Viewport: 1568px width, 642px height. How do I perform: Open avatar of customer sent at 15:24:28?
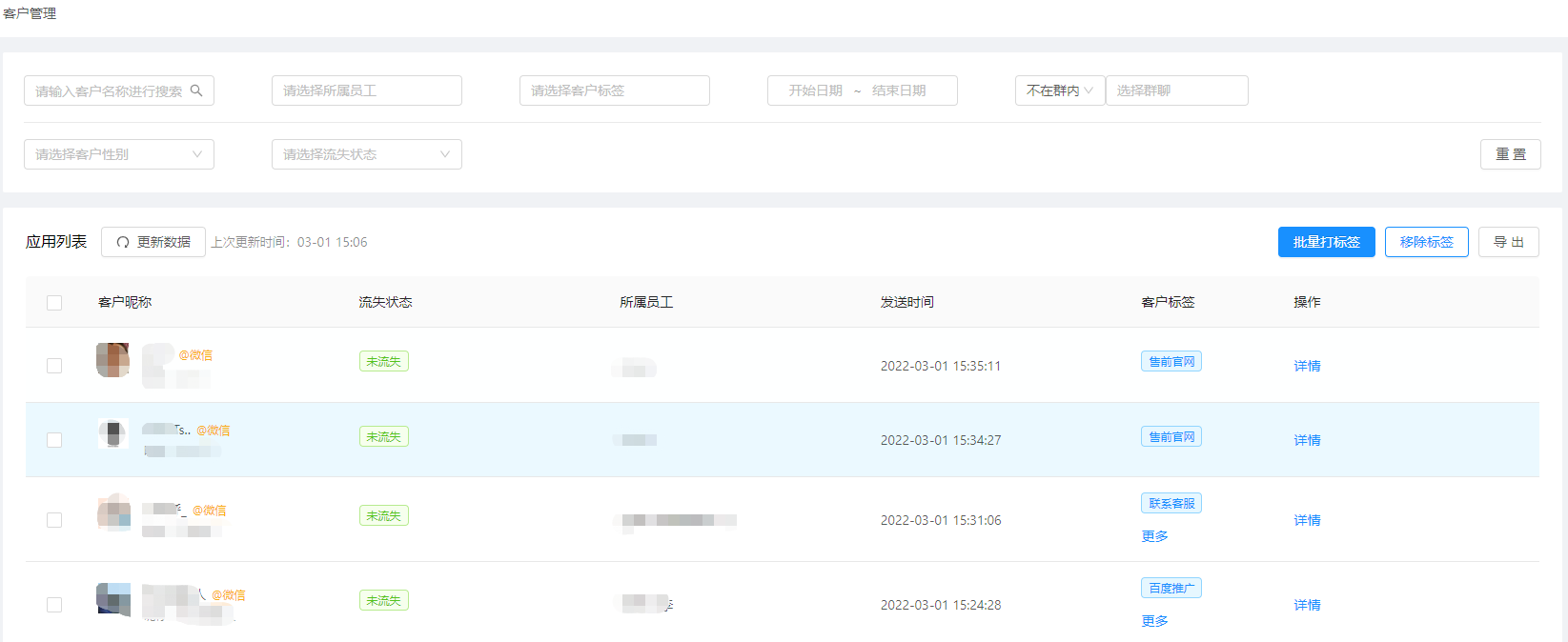(113, 598)
